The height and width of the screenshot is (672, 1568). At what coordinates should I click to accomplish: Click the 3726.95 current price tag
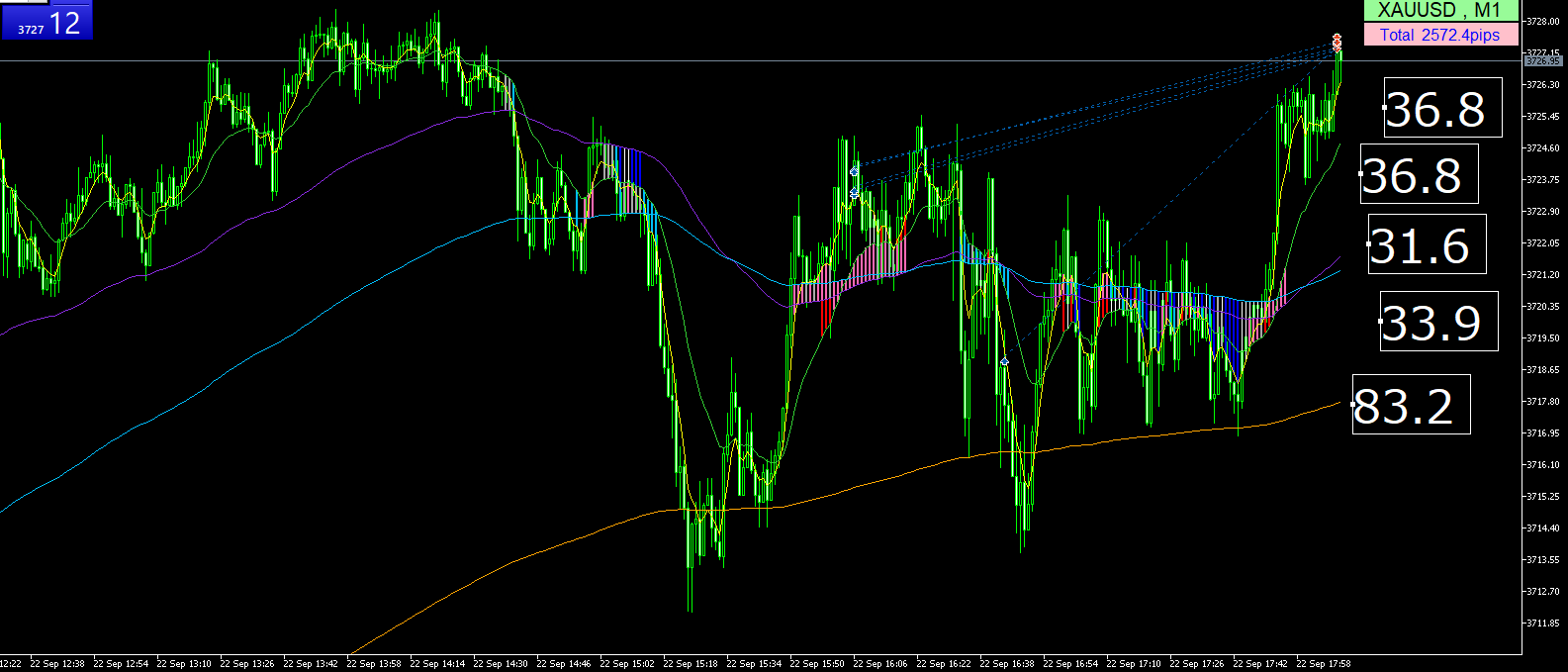(1543, 60)
